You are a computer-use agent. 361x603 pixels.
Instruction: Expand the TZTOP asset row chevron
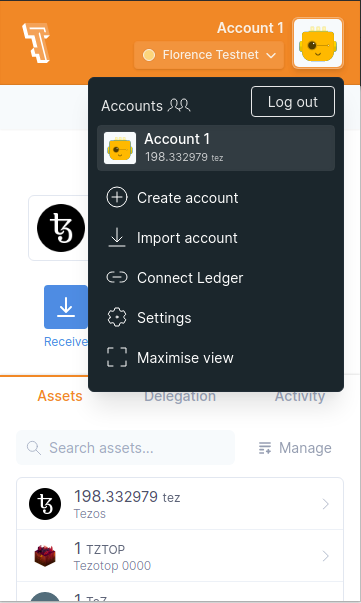(x=325, y=556)
